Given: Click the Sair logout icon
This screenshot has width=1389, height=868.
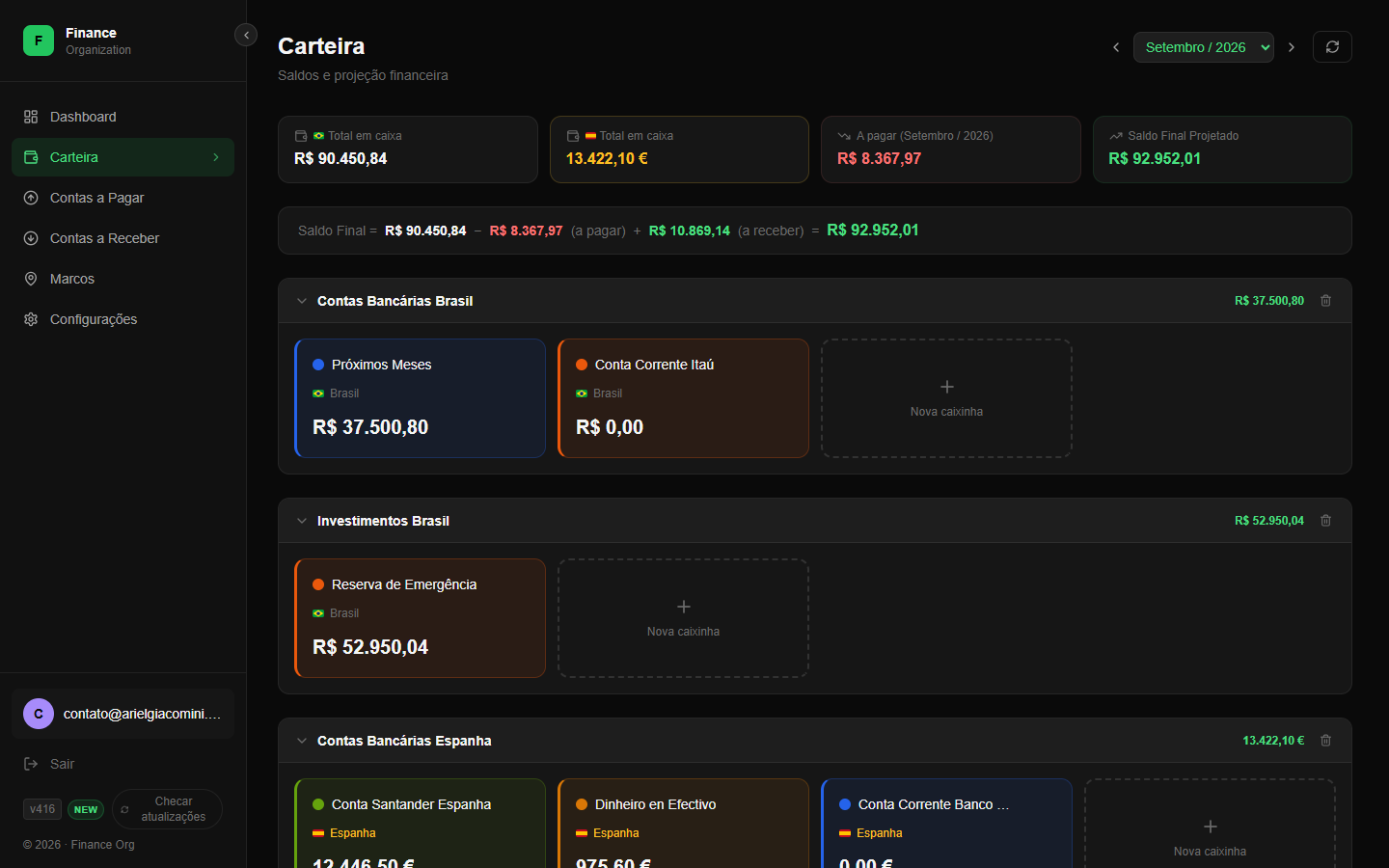Looking at the screenshot, I should pyautogui.click(x=31, y=764).
